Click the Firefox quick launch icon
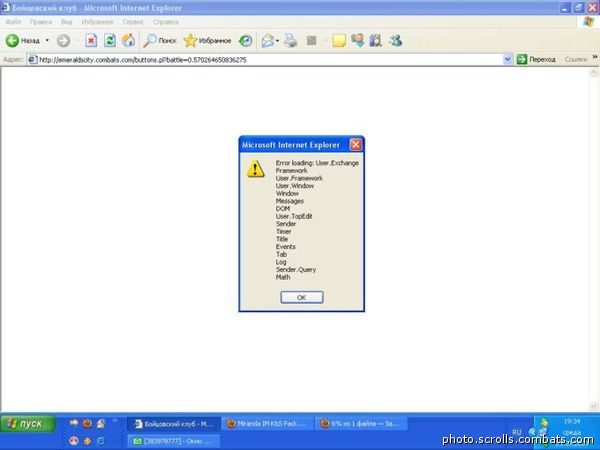600x450 pixels. (88, 424)
